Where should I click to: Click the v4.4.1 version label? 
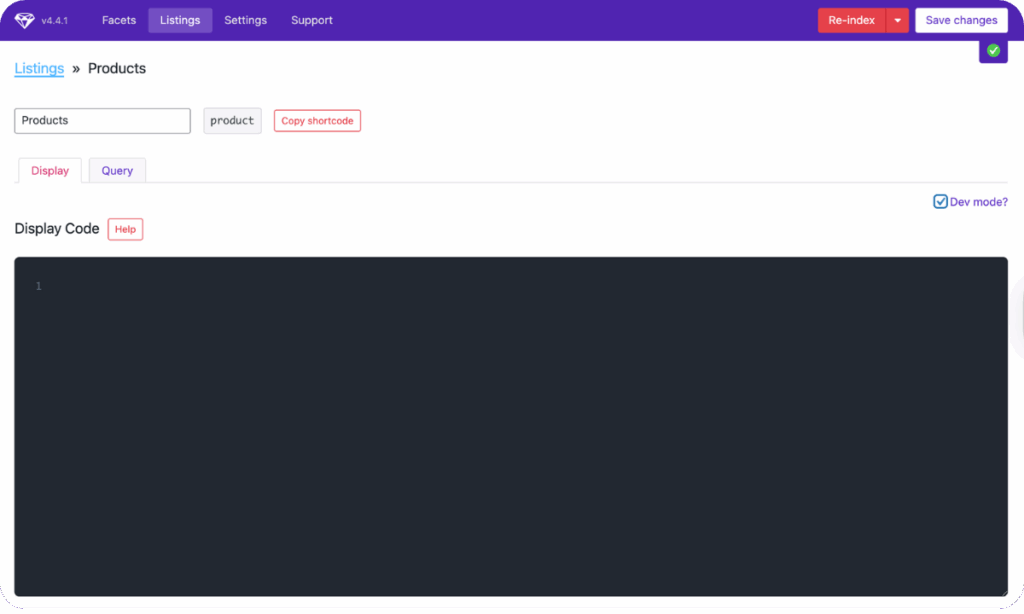click(x=55, y=21)
